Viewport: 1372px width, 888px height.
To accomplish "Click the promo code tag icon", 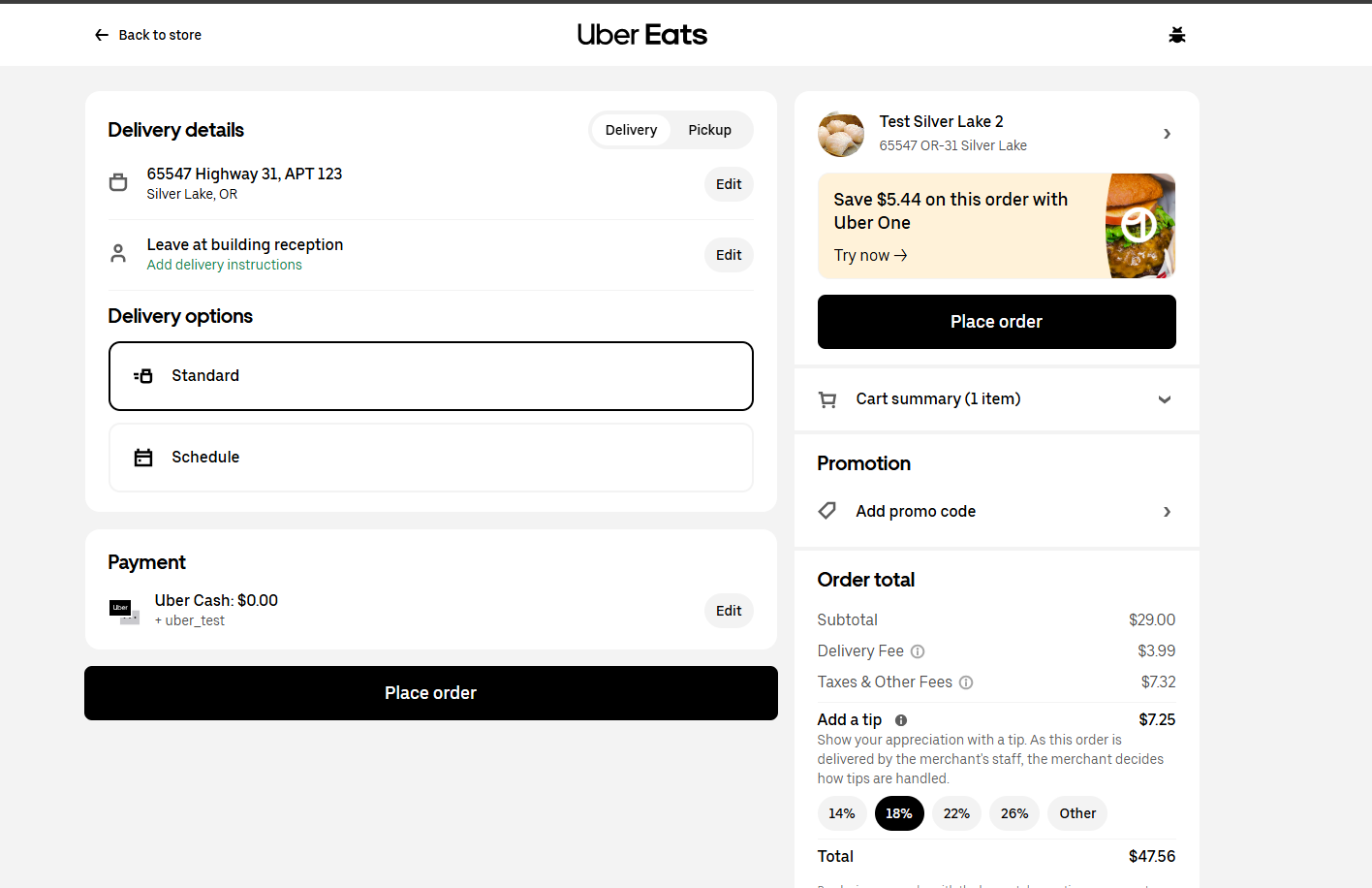I will coord(827,511).
